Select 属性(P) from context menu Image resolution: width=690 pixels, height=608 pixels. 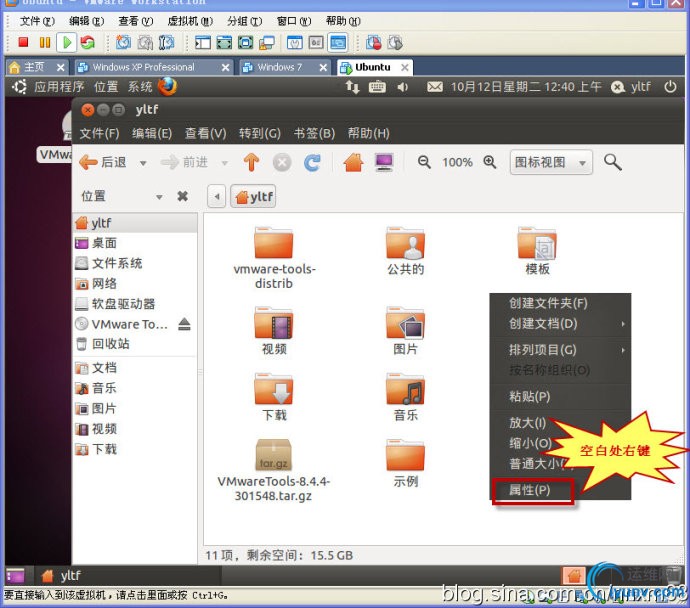tap(532, 490)
